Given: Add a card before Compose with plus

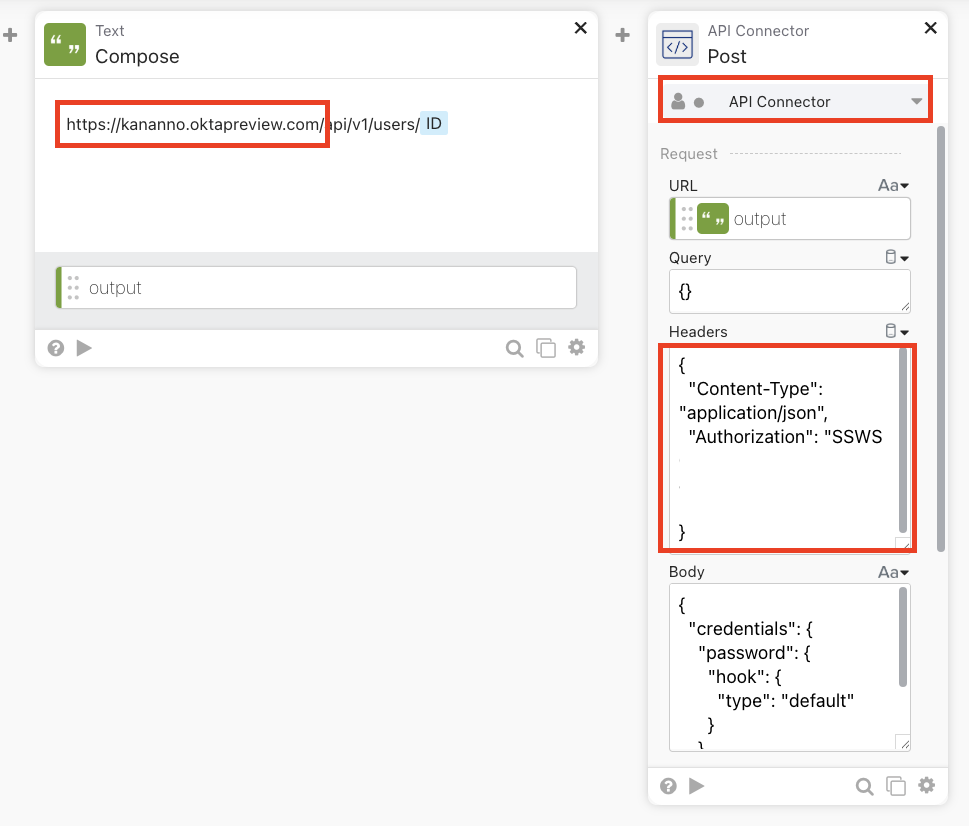Looking at the screenshot, I should [x=10, y=35].
